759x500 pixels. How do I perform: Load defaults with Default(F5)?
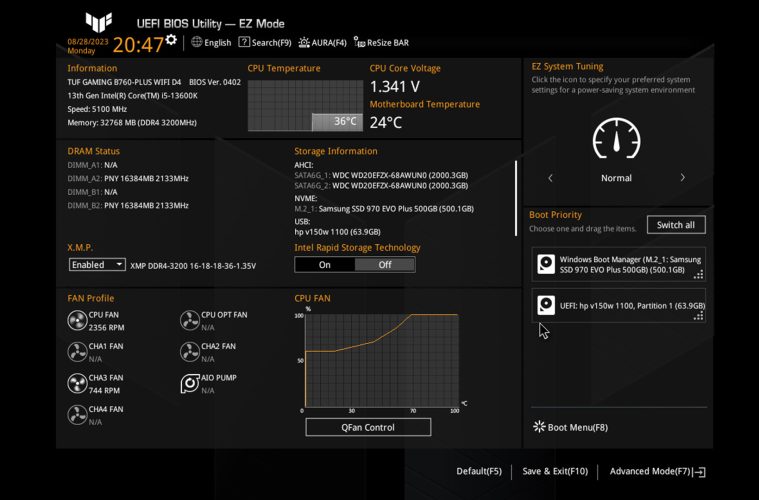point(479,471)
